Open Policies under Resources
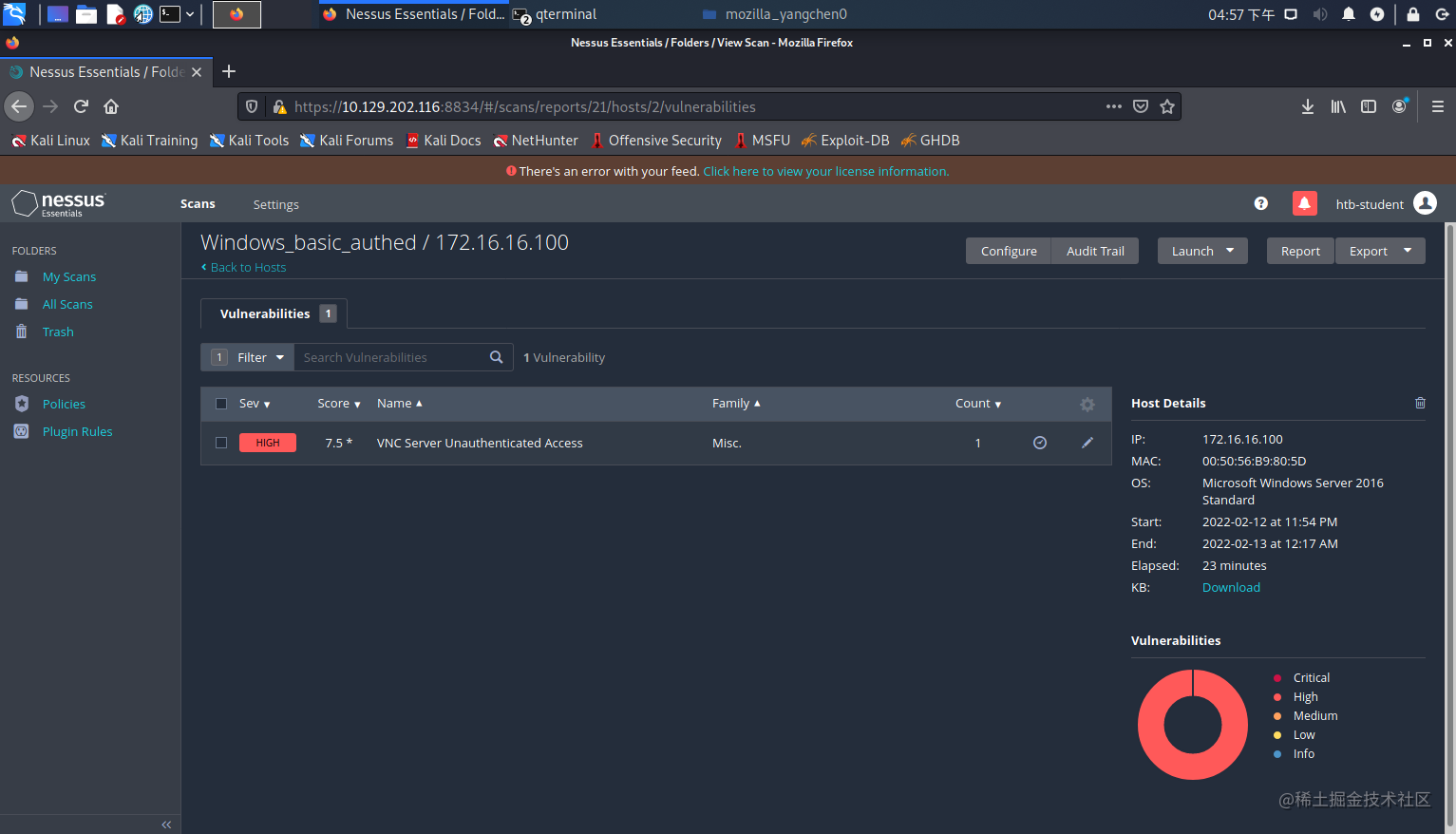The image size is (1456, 834). coord(63,404)
